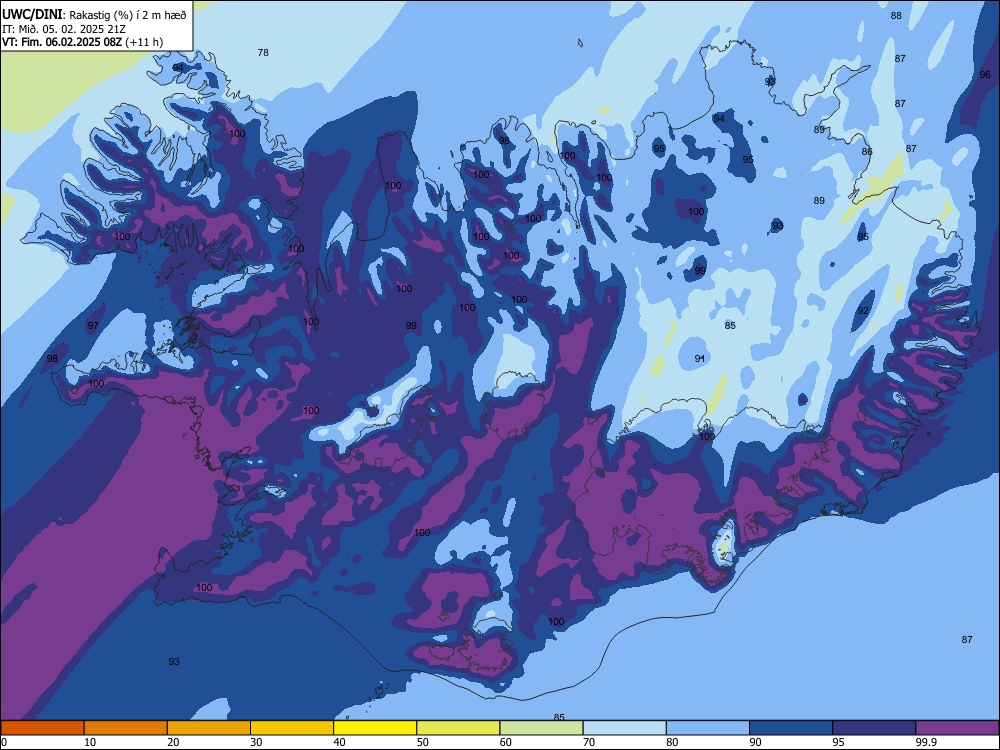This screenshot has width=1000, height=750.
Task: Click the dark orange 0–10 legend swatch
Action: click(x=42, y=728)
